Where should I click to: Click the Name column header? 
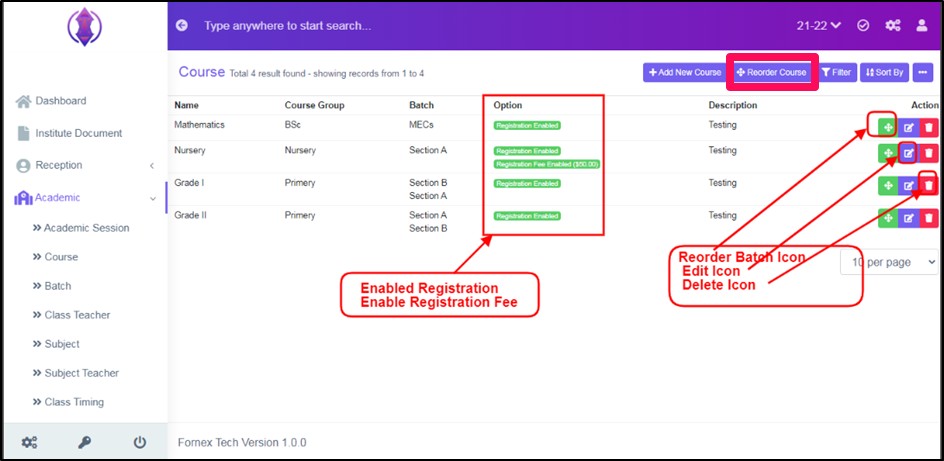[x=187, y=105]
